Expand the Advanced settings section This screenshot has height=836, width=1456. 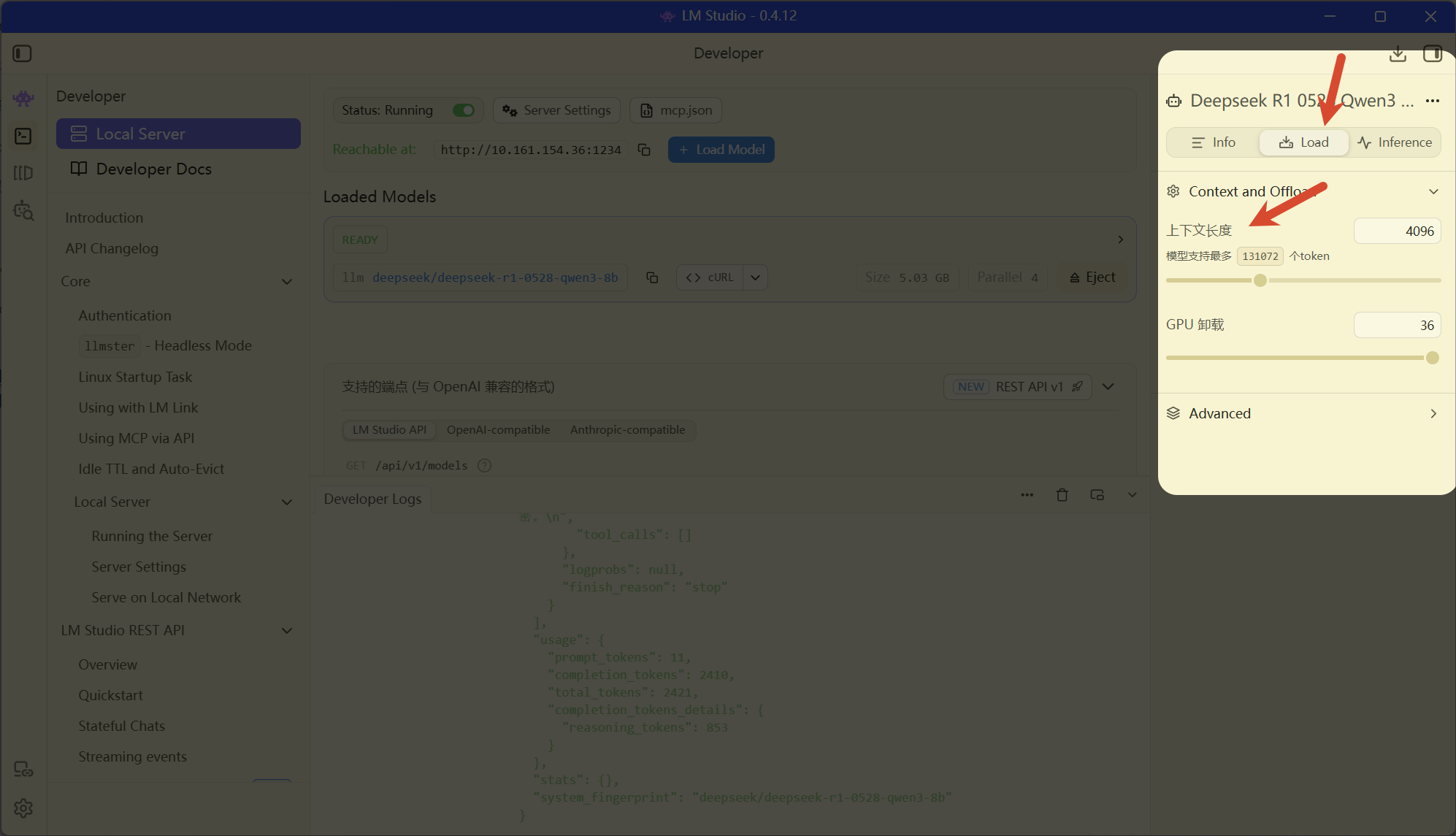(x=1433, y=413)
